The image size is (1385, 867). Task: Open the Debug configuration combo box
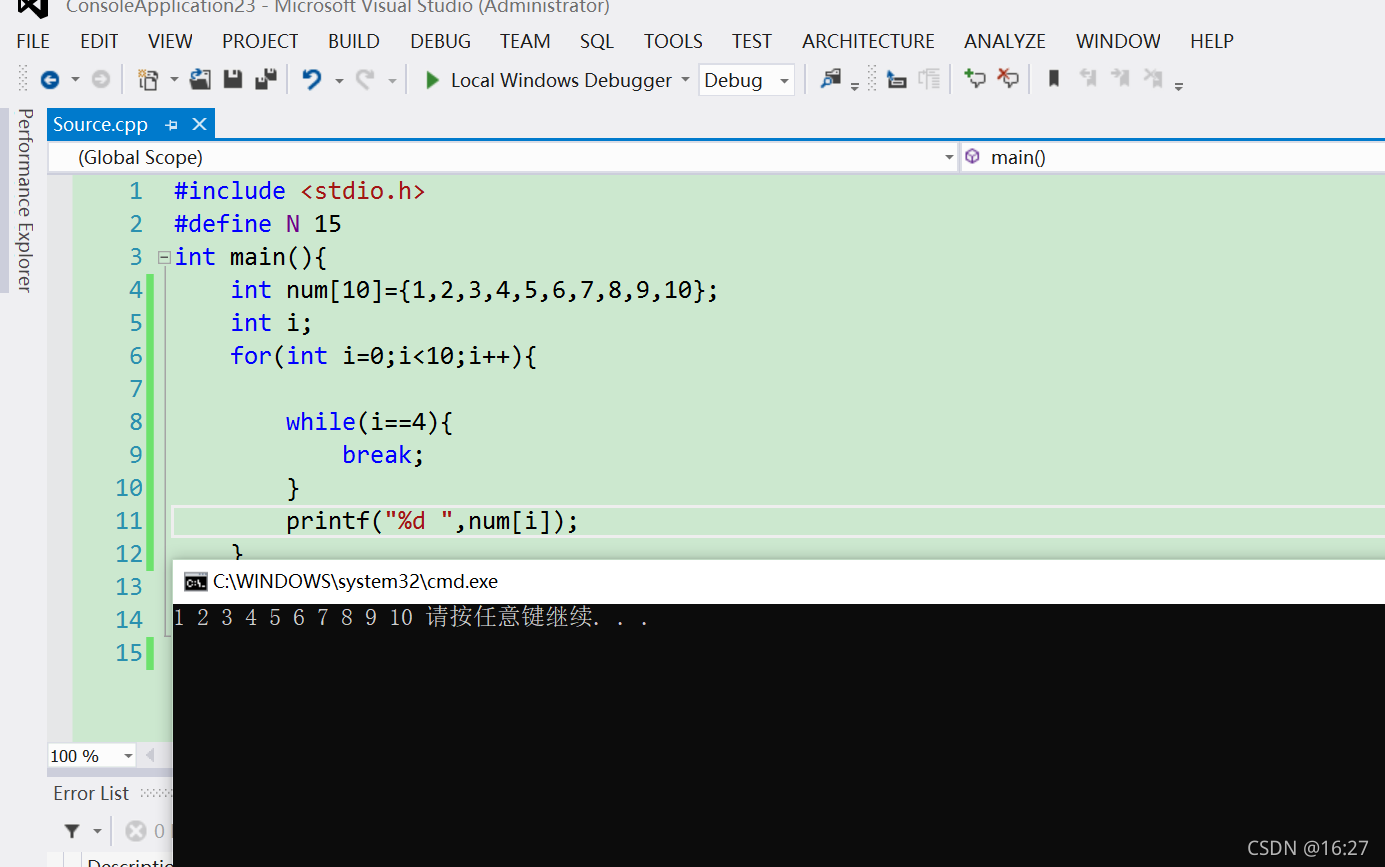[747, 80]
